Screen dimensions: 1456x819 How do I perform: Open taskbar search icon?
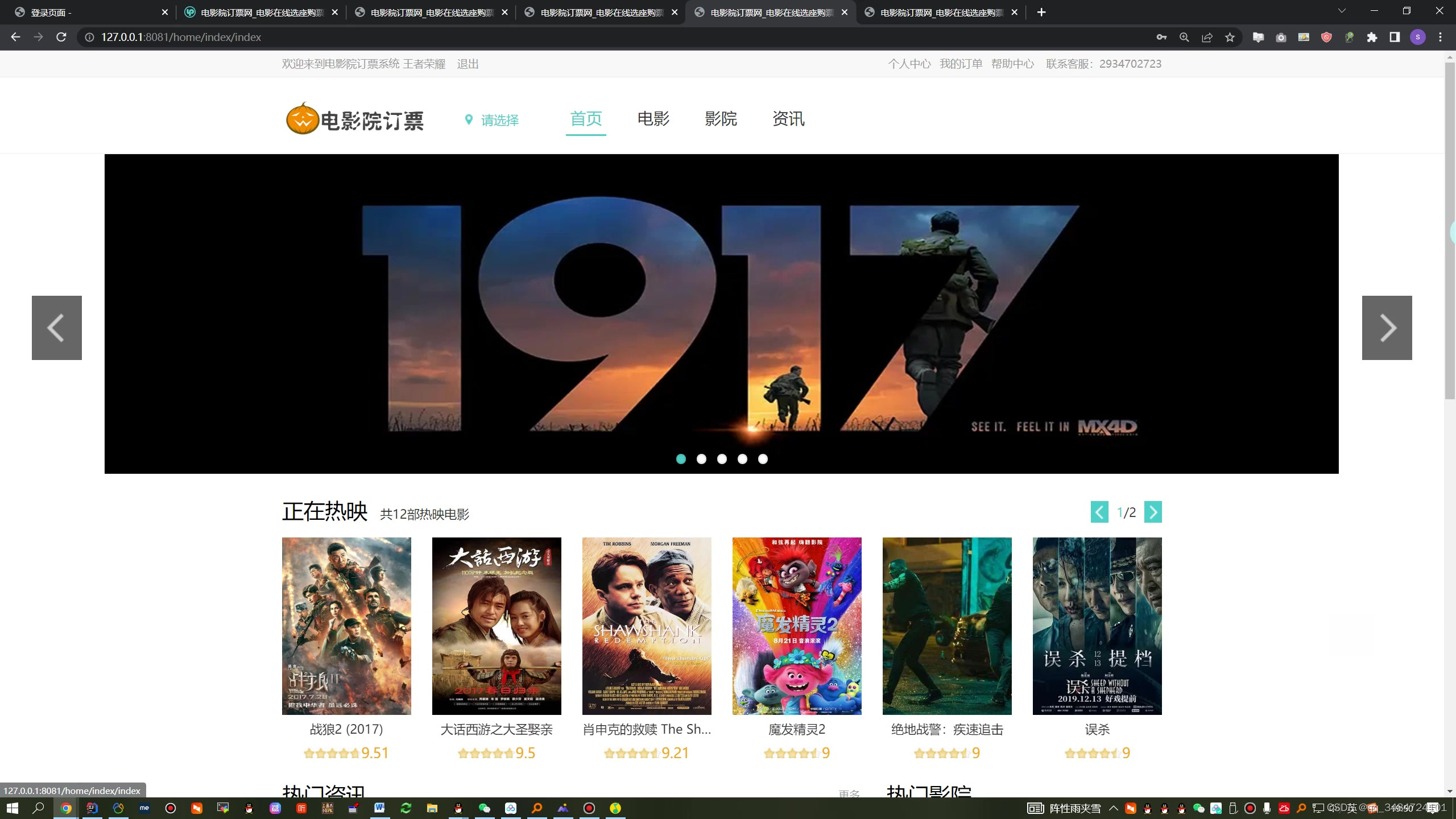tap(39, 808)
